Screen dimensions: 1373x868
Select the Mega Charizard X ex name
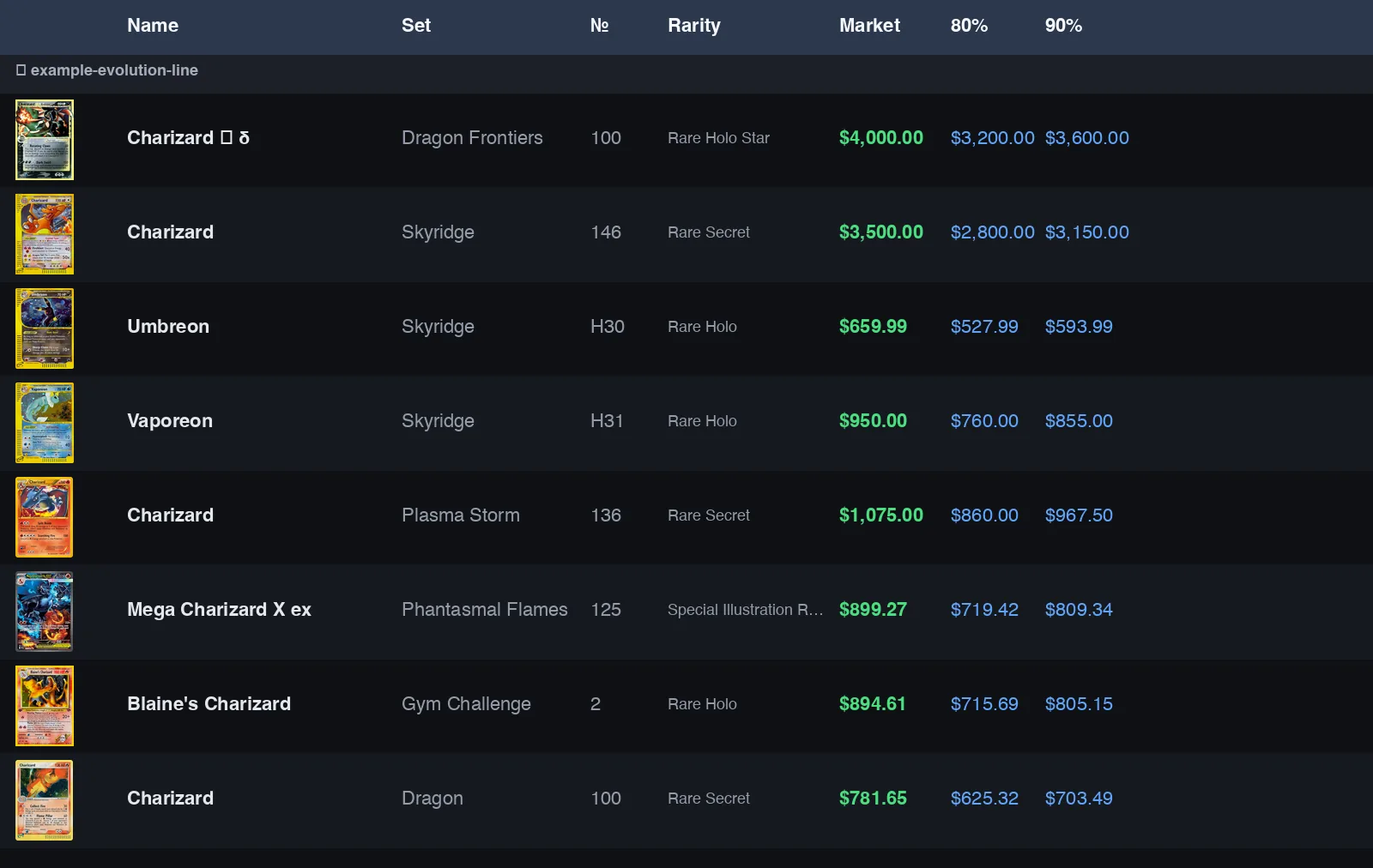click(x=219, y=610)
